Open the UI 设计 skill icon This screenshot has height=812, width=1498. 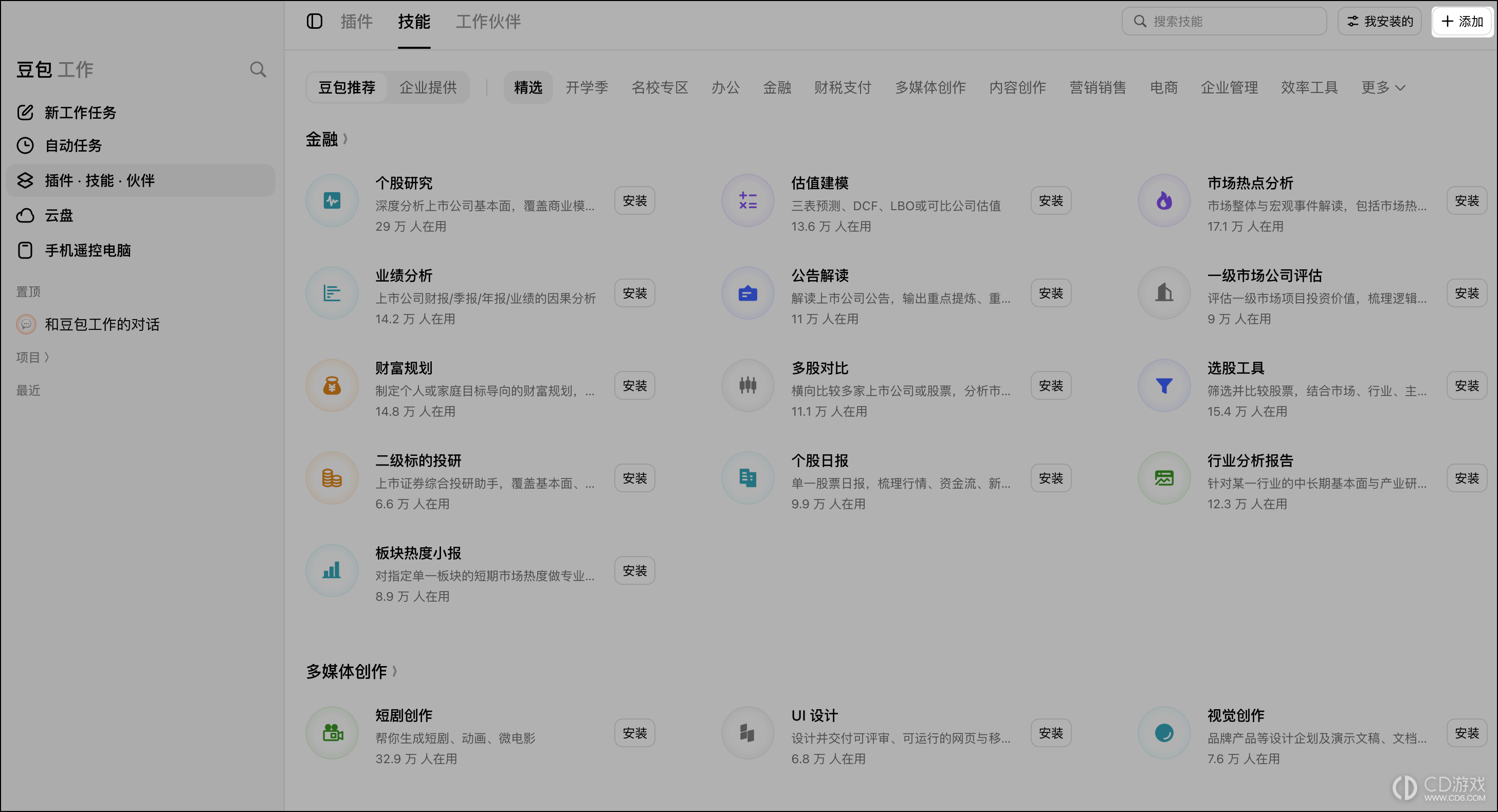point(748,733)
